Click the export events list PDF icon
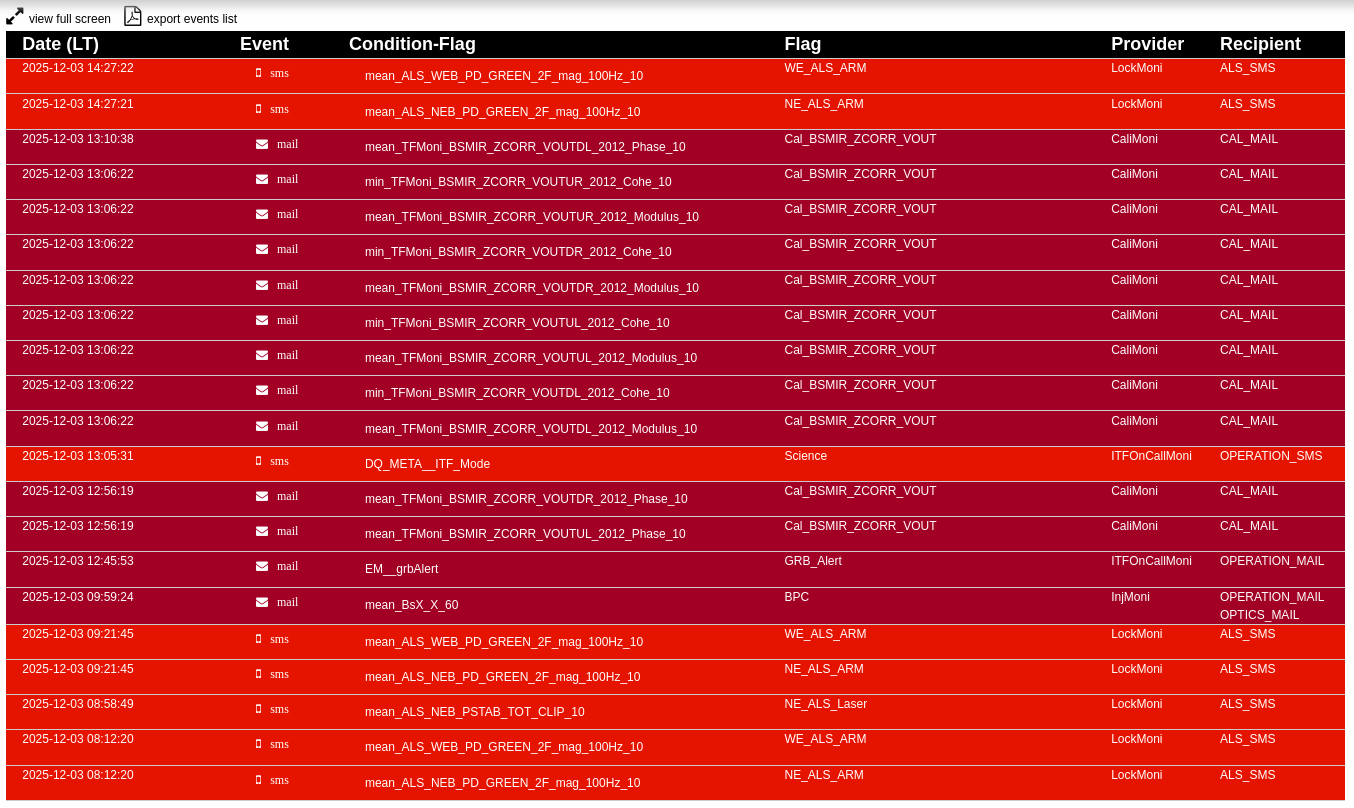The width and height of the screenshot is (1354, 808). click(x=133, y=16)
